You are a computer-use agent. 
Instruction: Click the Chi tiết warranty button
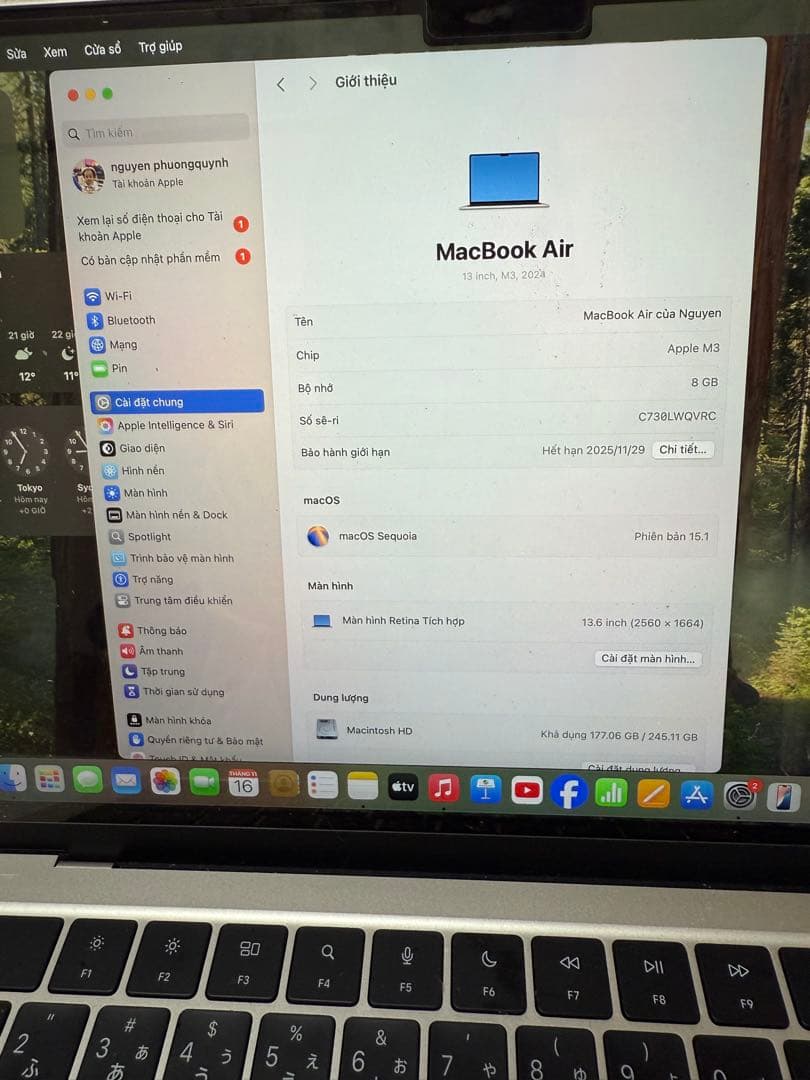coord(683,450)
